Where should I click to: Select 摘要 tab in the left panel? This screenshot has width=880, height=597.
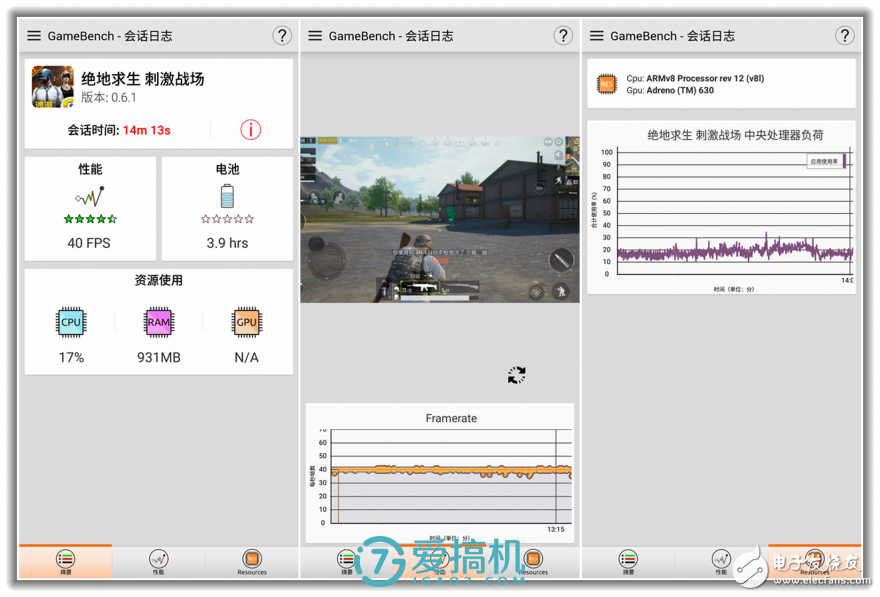tap(65, 561)
